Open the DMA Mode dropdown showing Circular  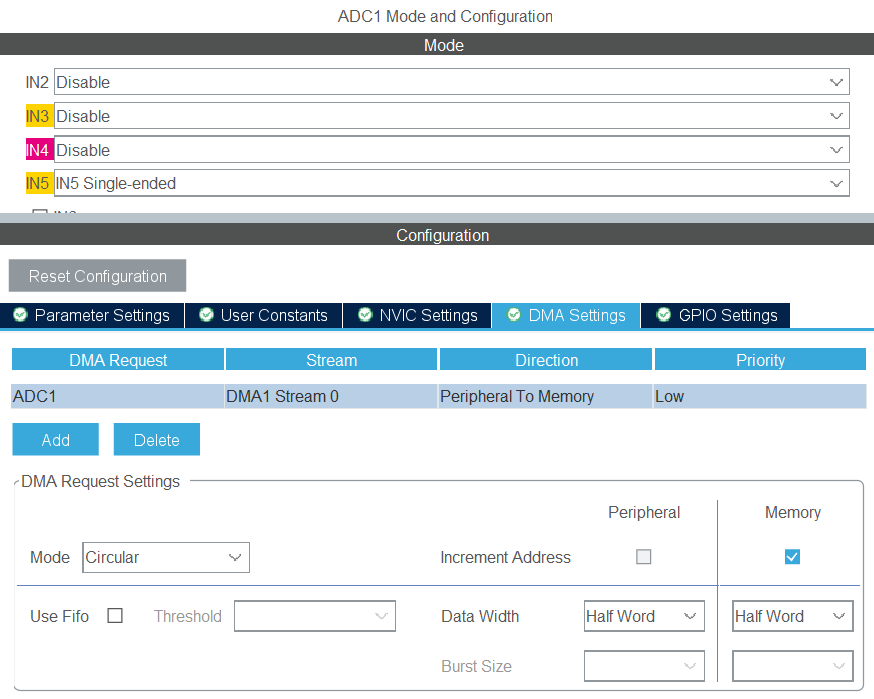236,557
